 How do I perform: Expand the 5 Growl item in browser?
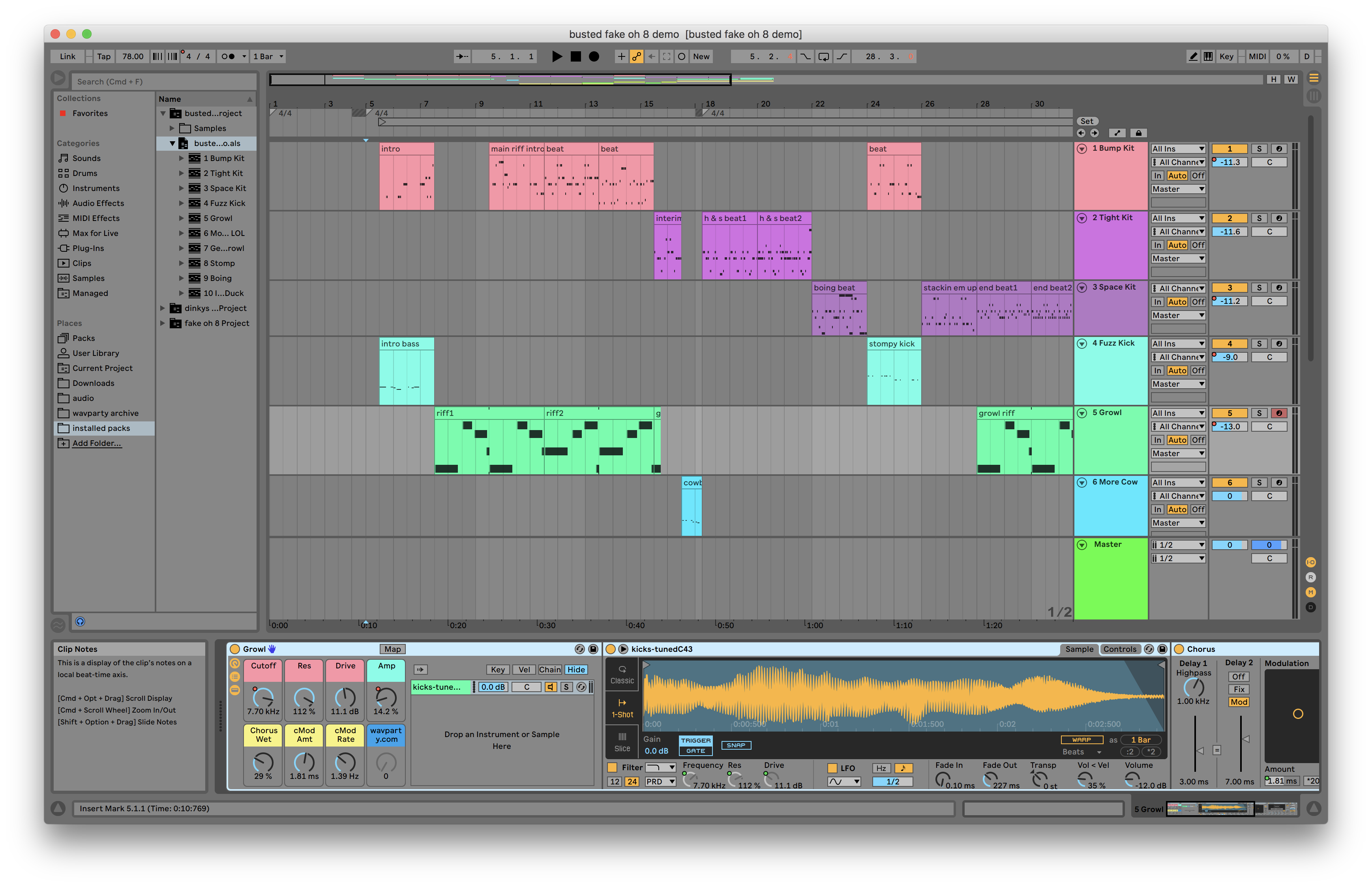click(181, 218)
